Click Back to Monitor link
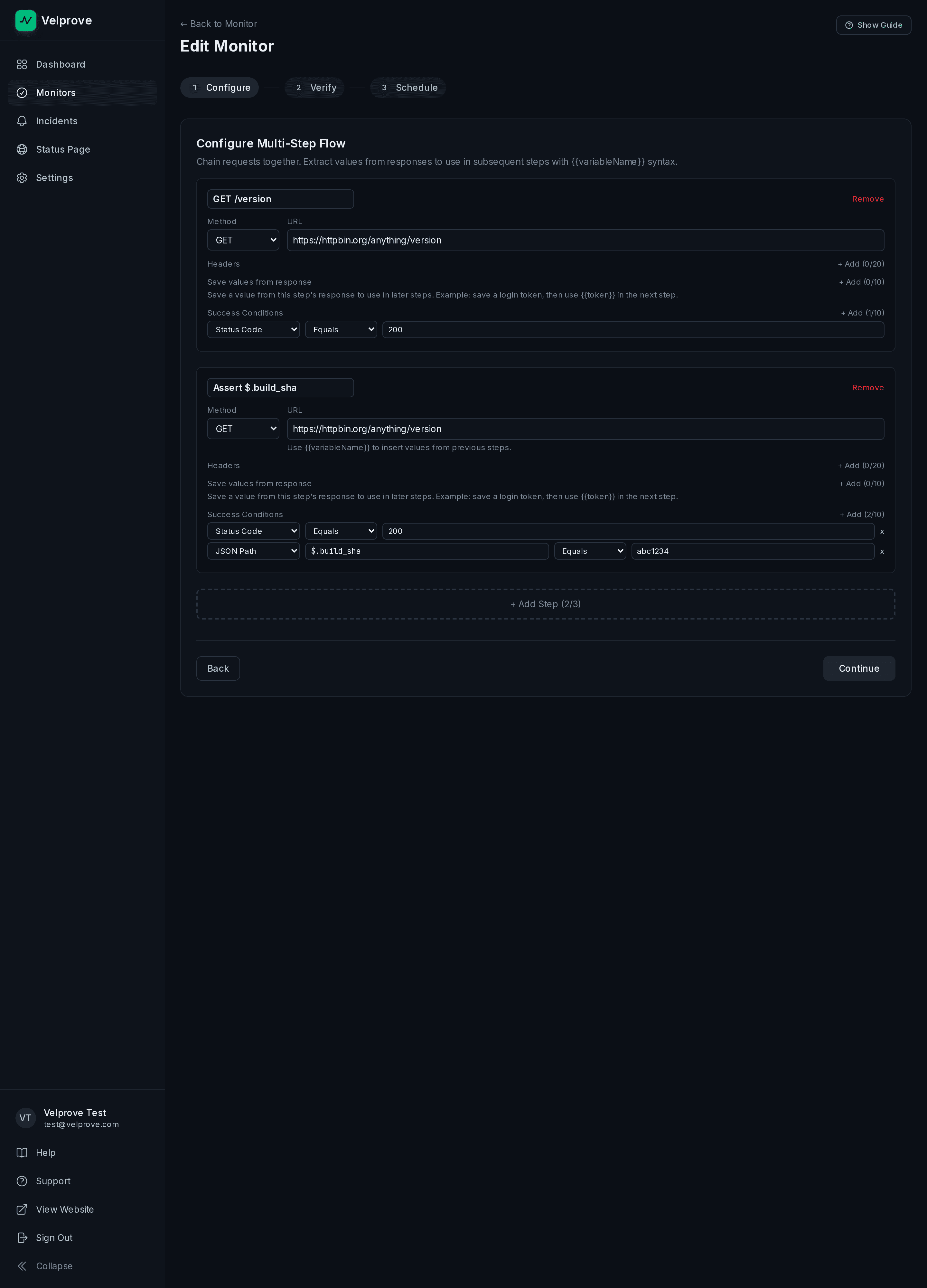This screenshot has height=1288, width=927. (x=219, y=24)
